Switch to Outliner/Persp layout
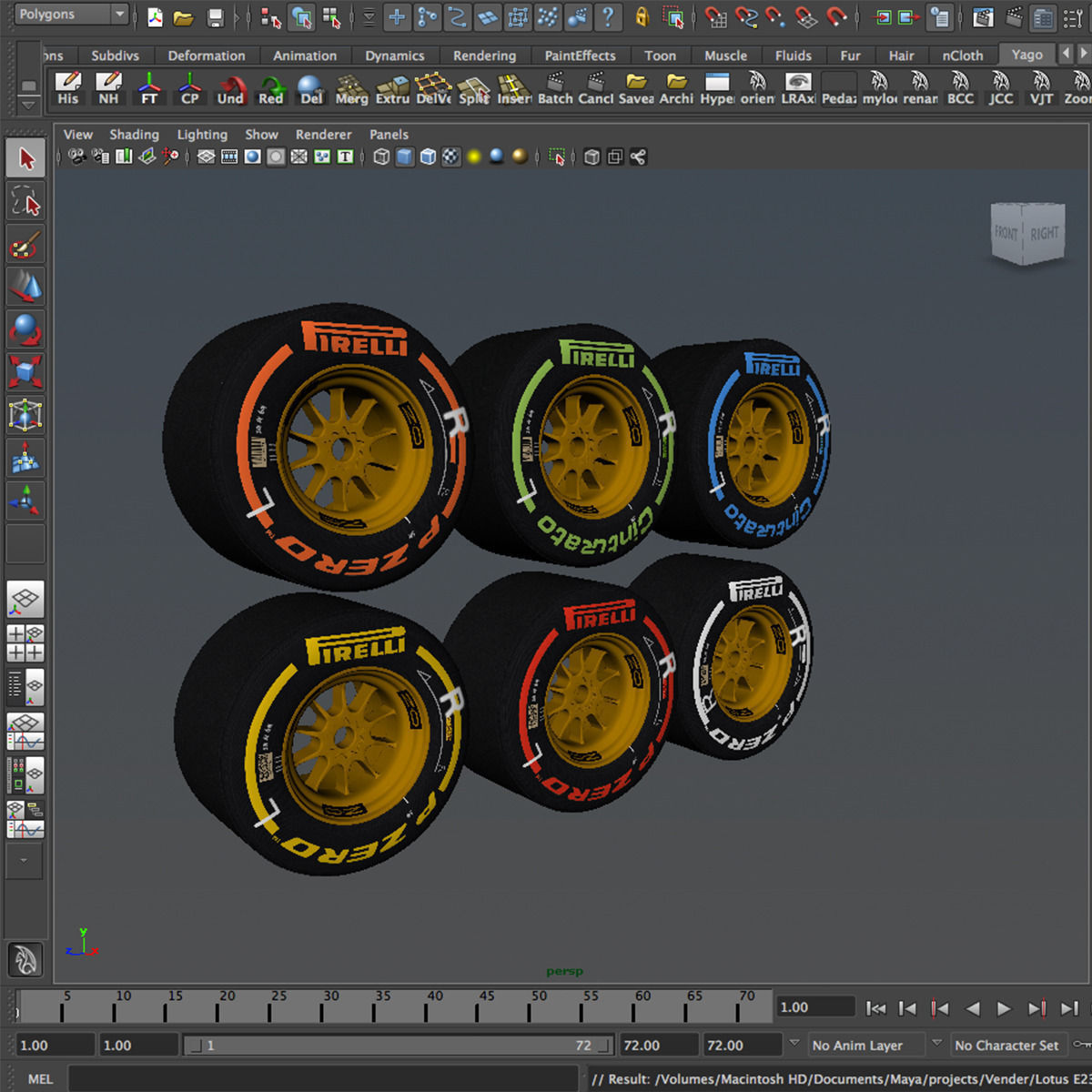This screenshot has width=1092, height=1092. (x=25, y=688)
